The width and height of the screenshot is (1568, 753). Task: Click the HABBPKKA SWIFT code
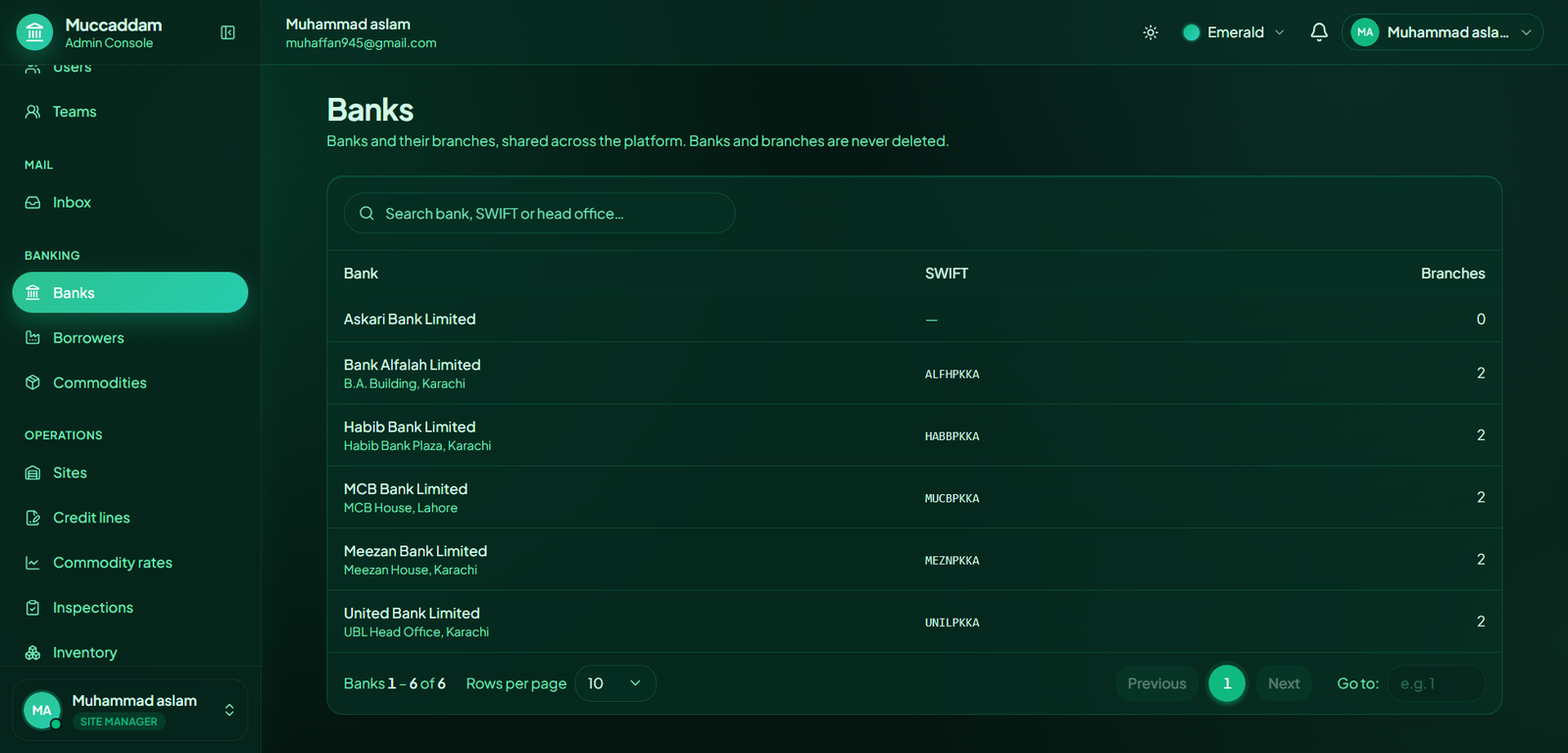coord(952,436)
